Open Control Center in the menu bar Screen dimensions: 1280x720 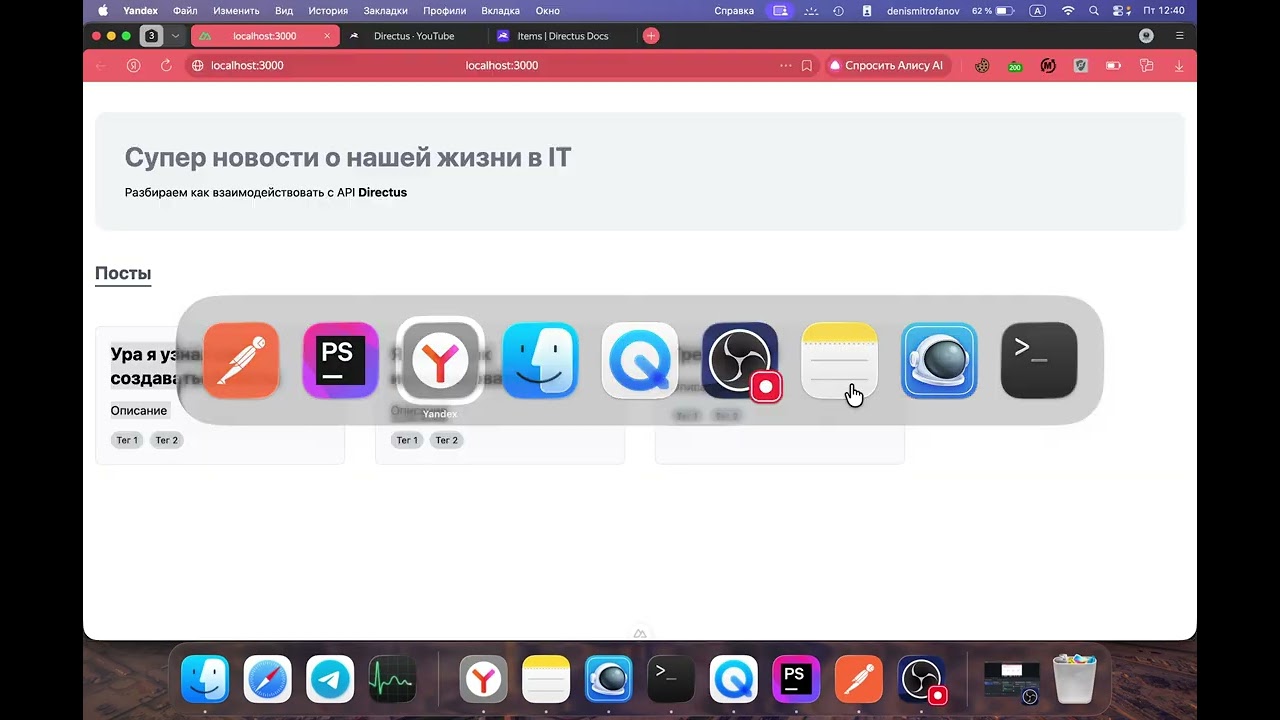tap(1121, 11)
